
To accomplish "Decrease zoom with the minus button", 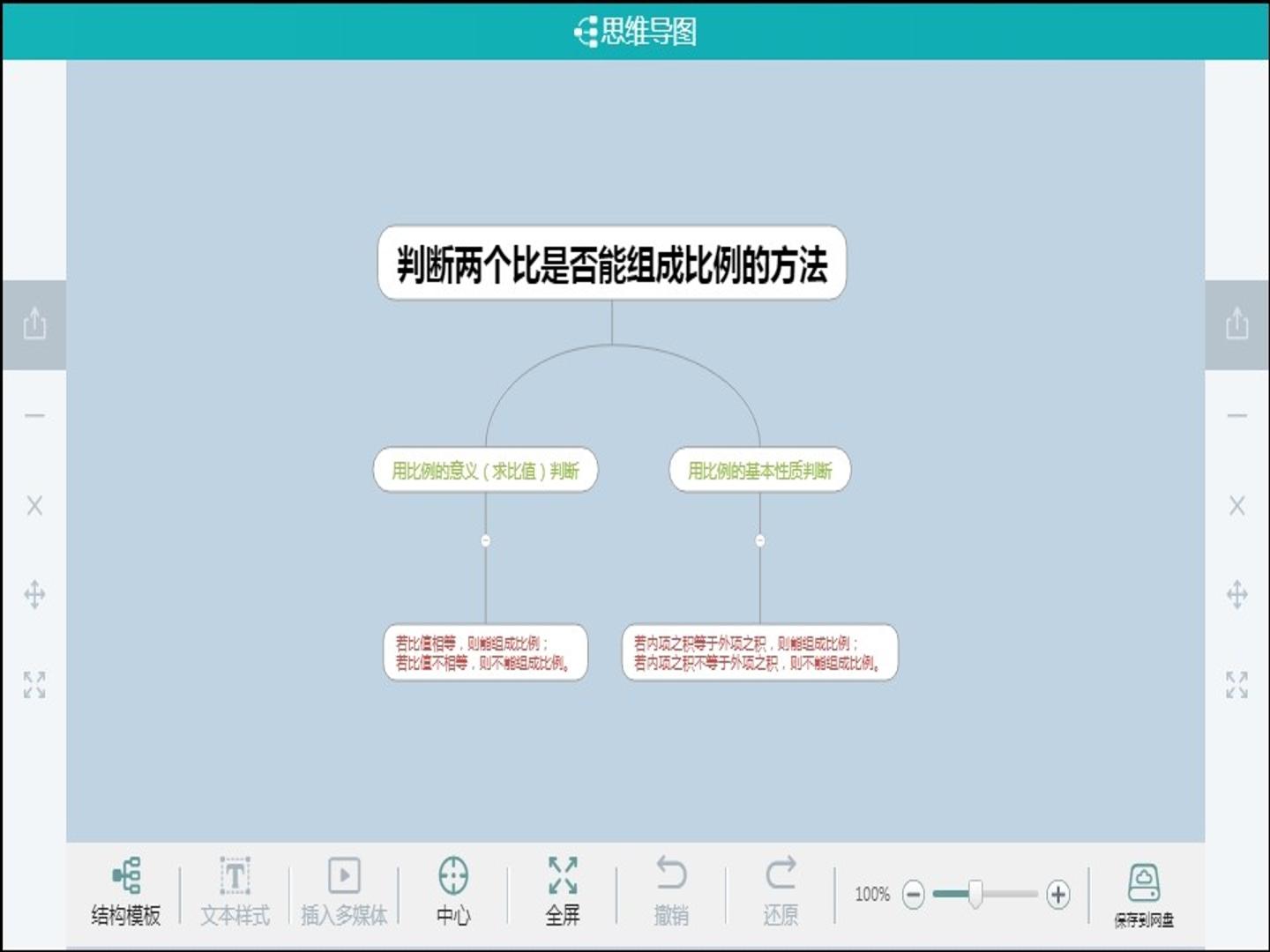I will click(x=914, y=895).
